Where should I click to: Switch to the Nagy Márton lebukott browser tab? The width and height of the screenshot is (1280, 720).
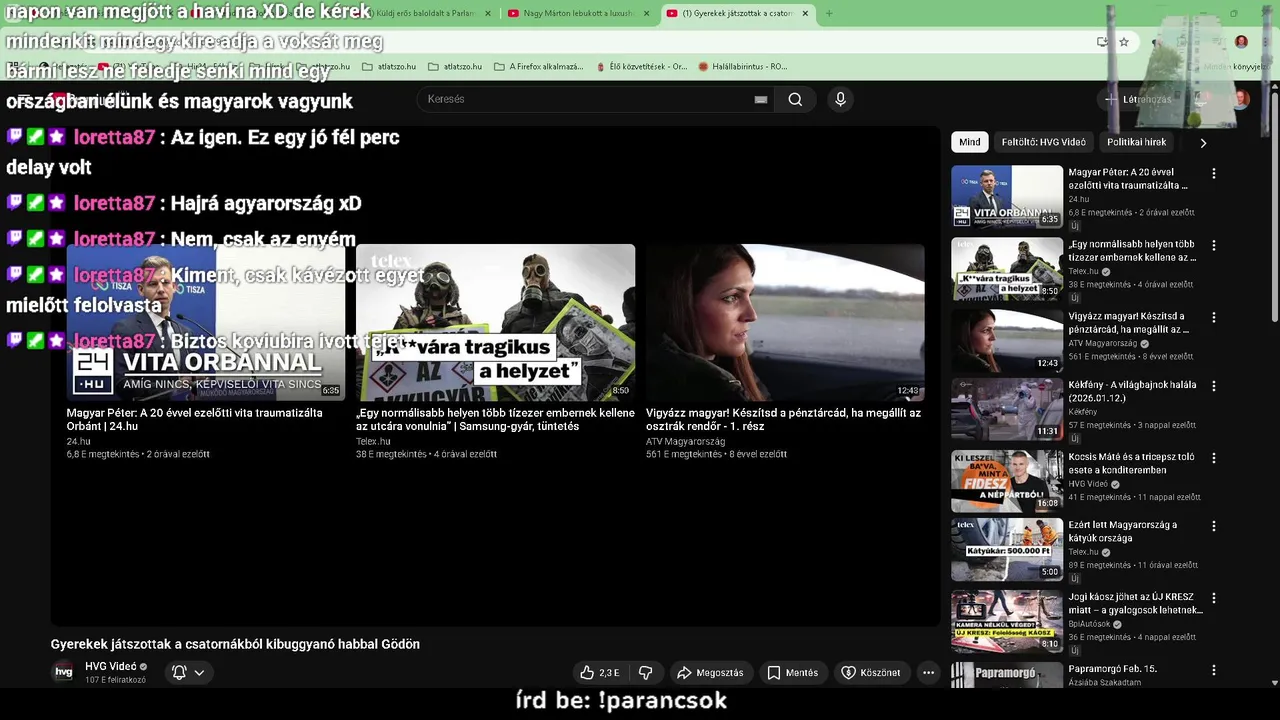click(x=578, y=13)
